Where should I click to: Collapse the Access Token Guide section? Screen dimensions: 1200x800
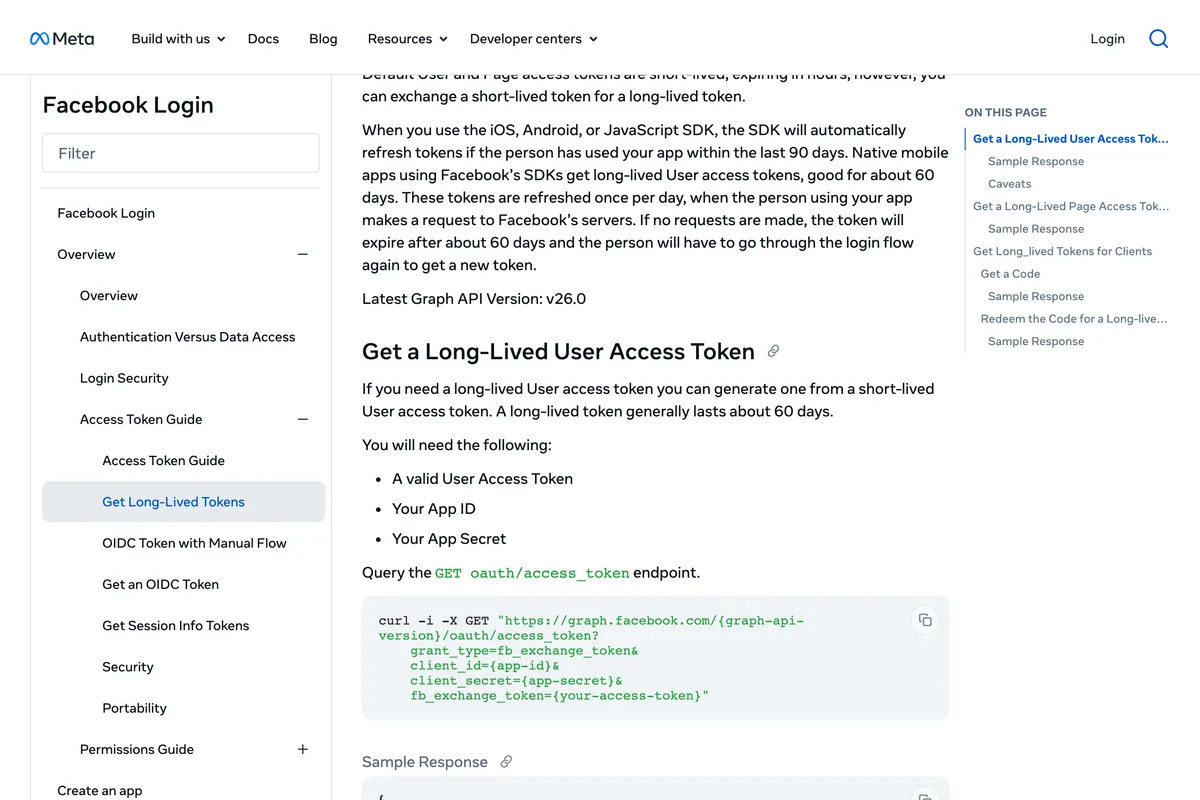[303, 420]
